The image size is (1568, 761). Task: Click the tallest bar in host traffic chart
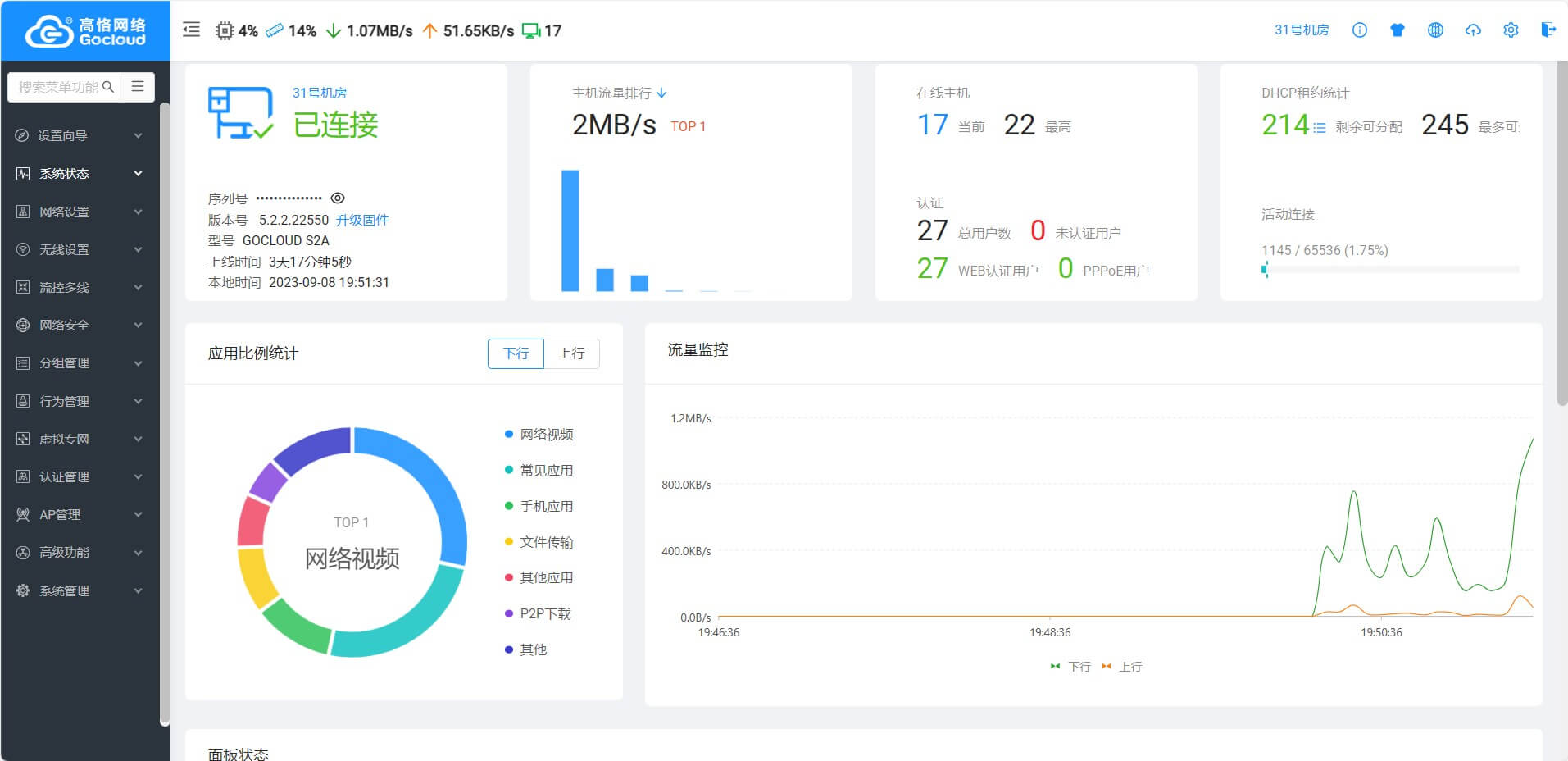[570, 230]
